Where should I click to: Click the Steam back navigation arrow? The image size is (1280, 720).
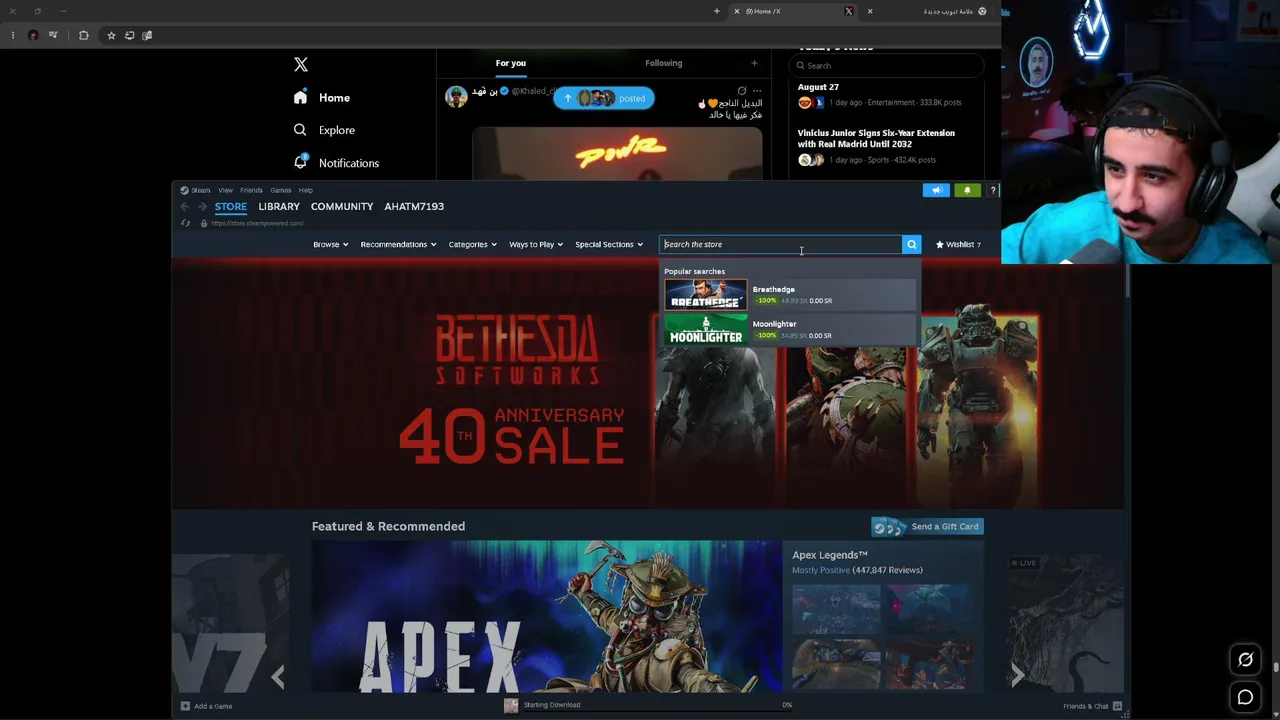click(x=185, y=206)
